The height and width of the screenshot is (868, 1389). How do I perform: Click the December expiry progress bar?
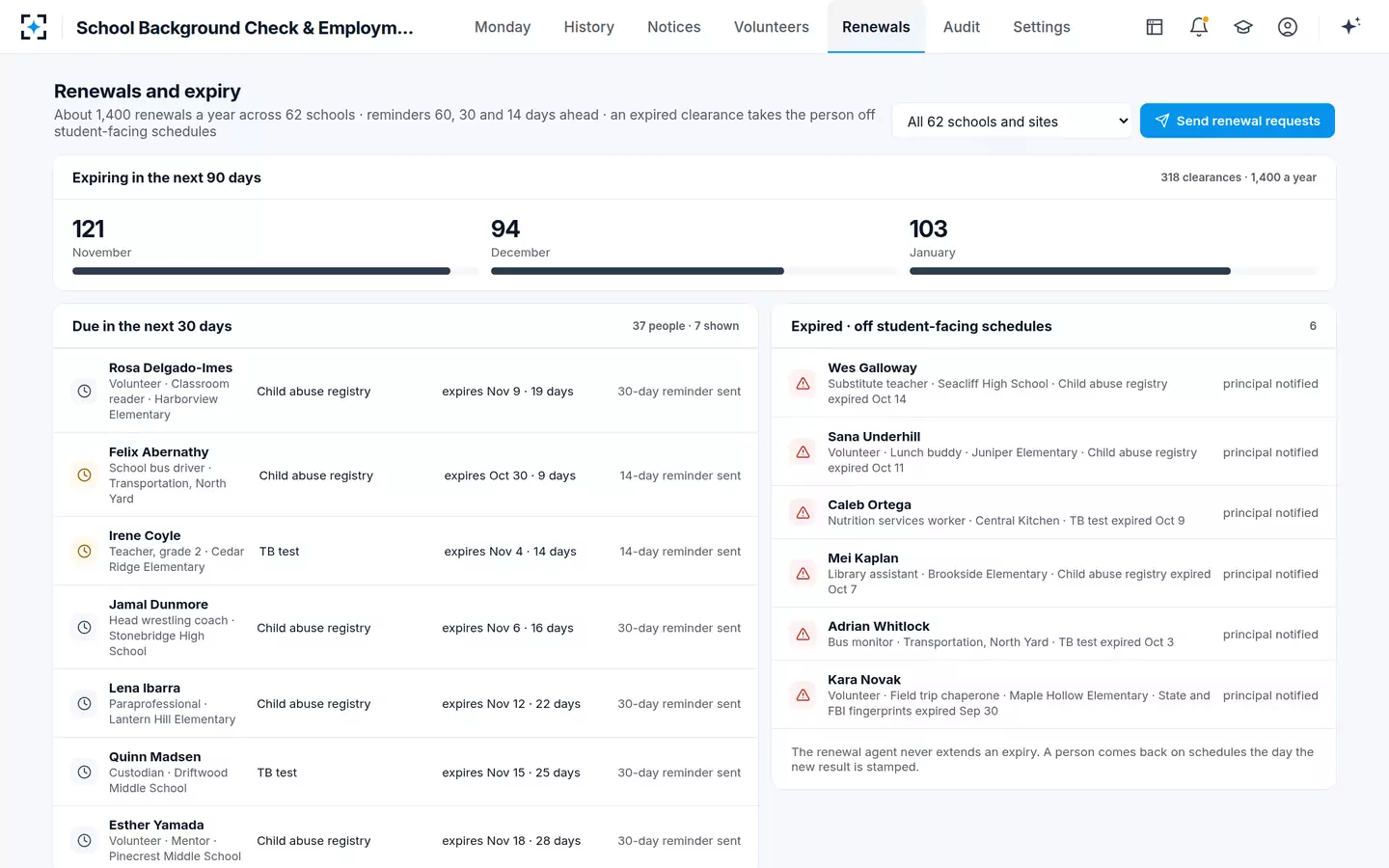coord(694,271)
